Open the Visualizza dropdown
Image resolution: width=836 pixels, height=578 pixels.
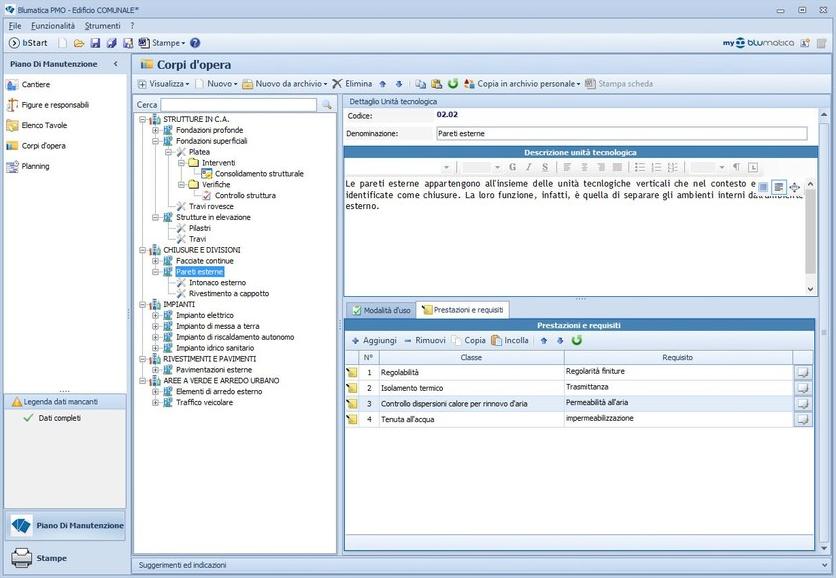tap(162, 84)
